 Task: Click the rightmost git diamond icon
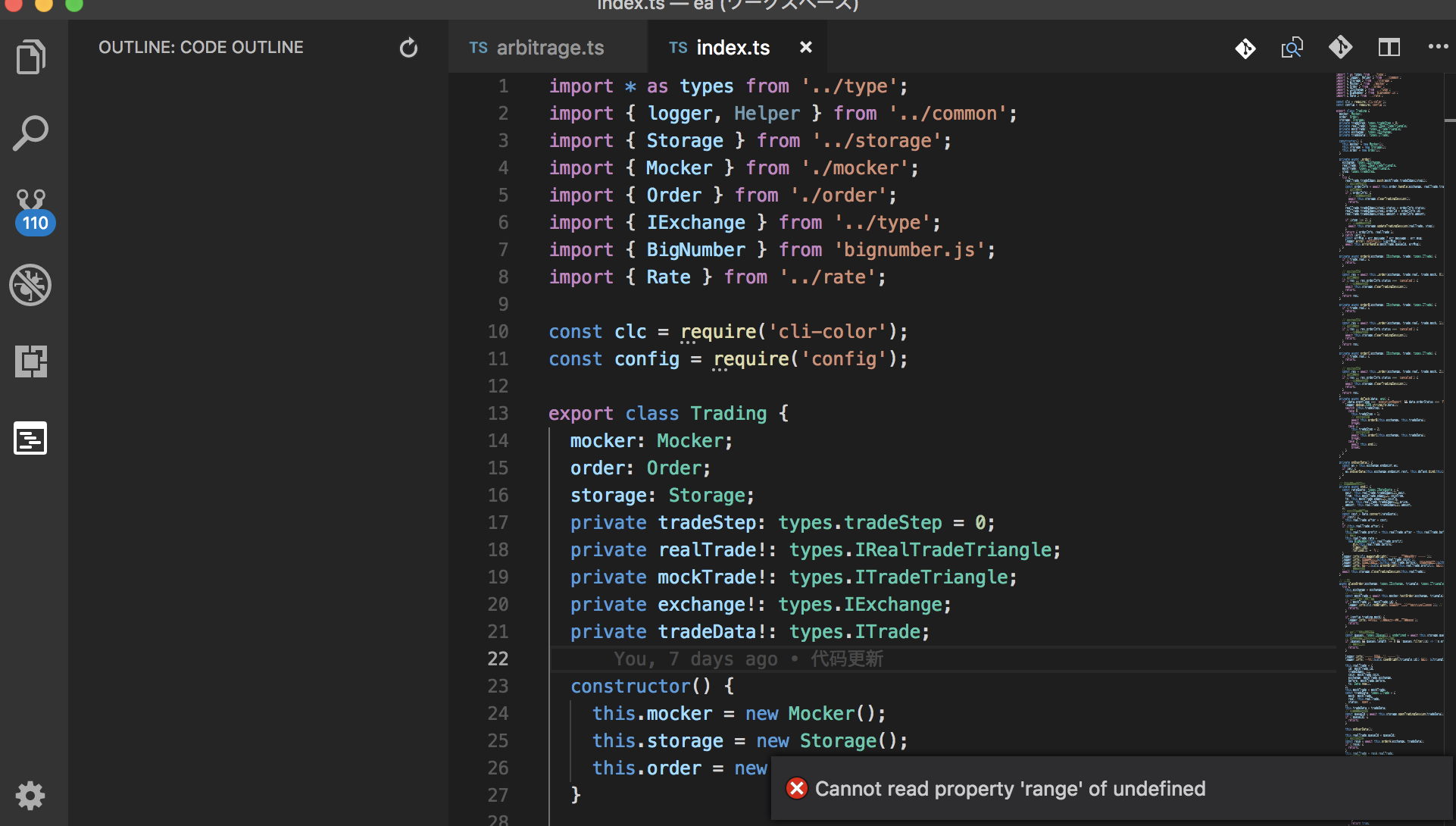(x=1340, y=48)
